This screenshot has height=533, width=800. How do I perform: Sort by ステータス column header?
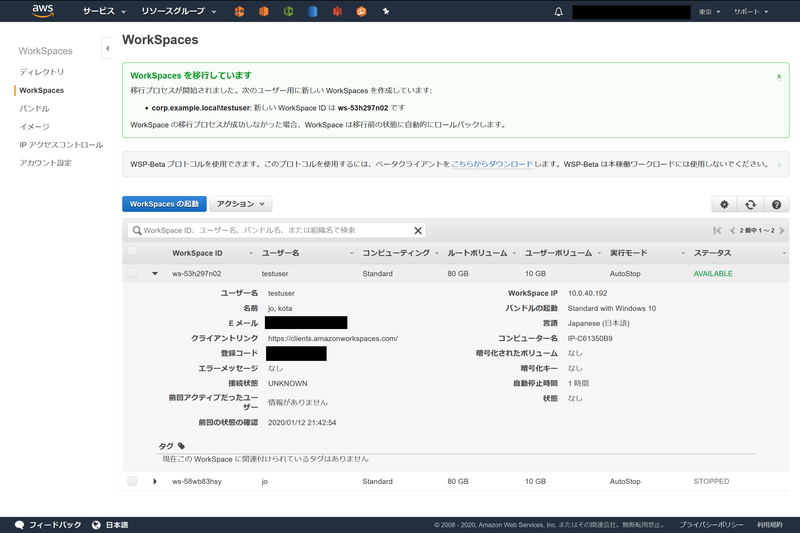point(712,253)
